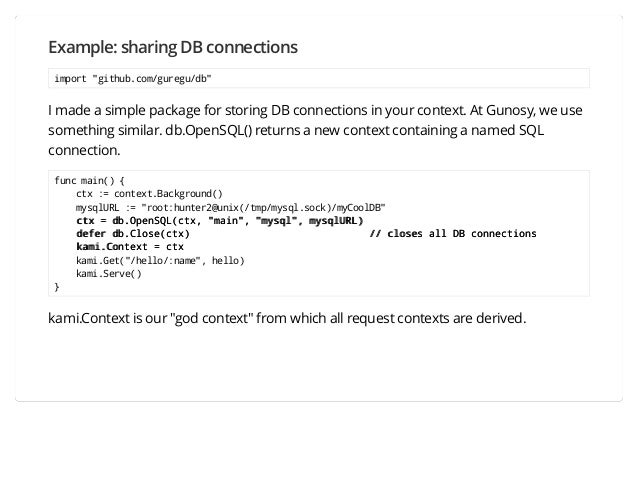
Task: Click the context.Background() code line
Action: (149, 194)
